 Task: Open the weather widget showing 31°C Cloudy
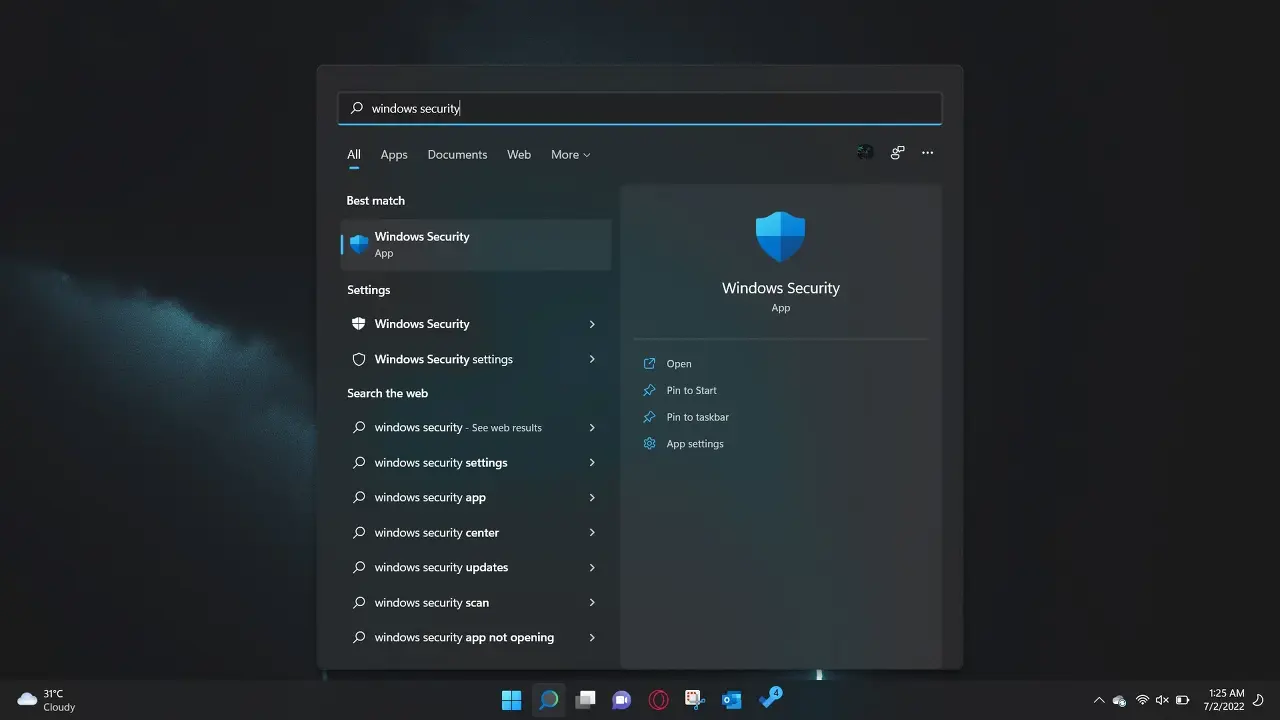[x=47, y=700]
